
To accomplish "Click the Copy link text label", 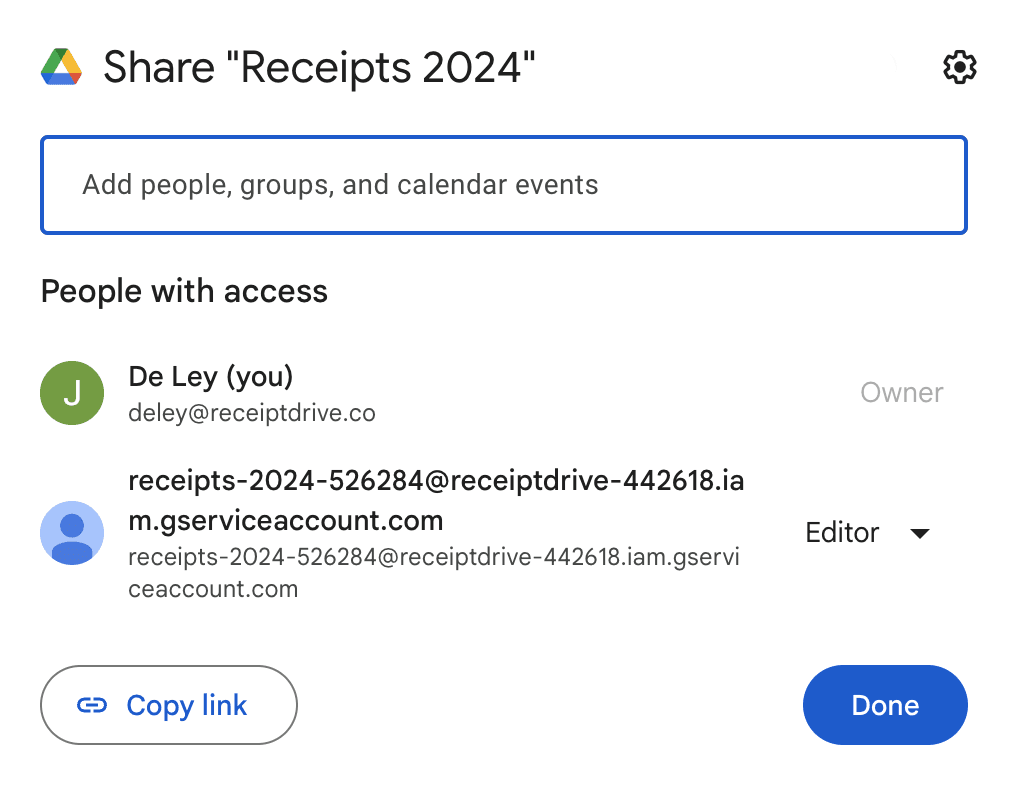I will coord(187,706).
